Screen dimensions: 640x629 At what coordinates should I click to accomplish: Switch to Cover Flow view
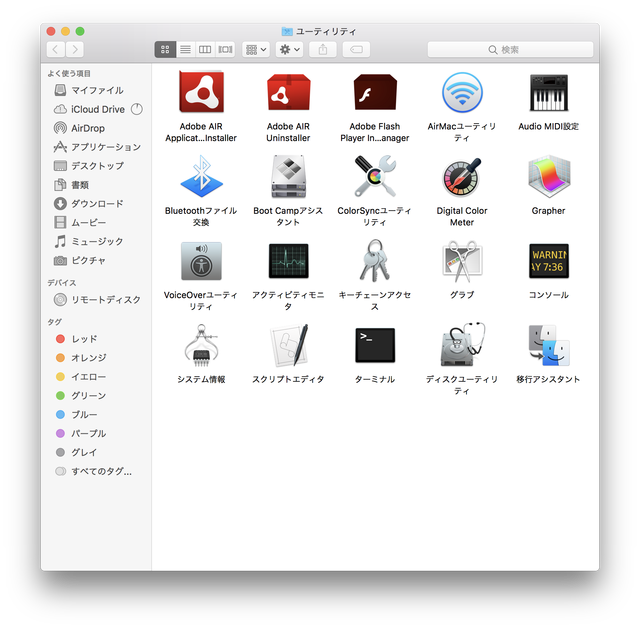[225, 49]
